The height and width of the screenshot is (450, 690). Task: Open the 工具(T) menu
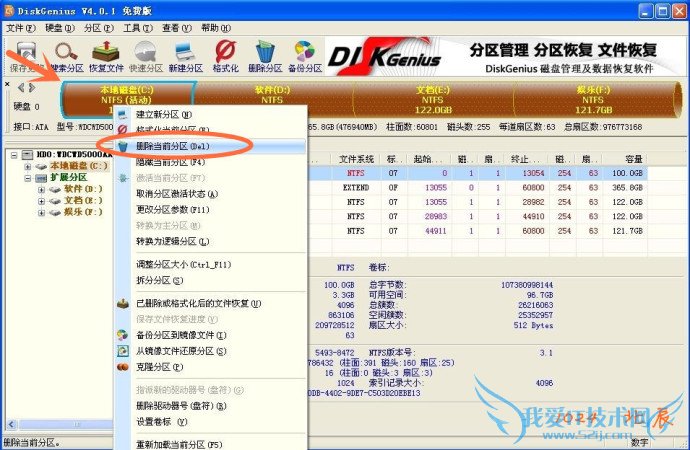point(138,28)
